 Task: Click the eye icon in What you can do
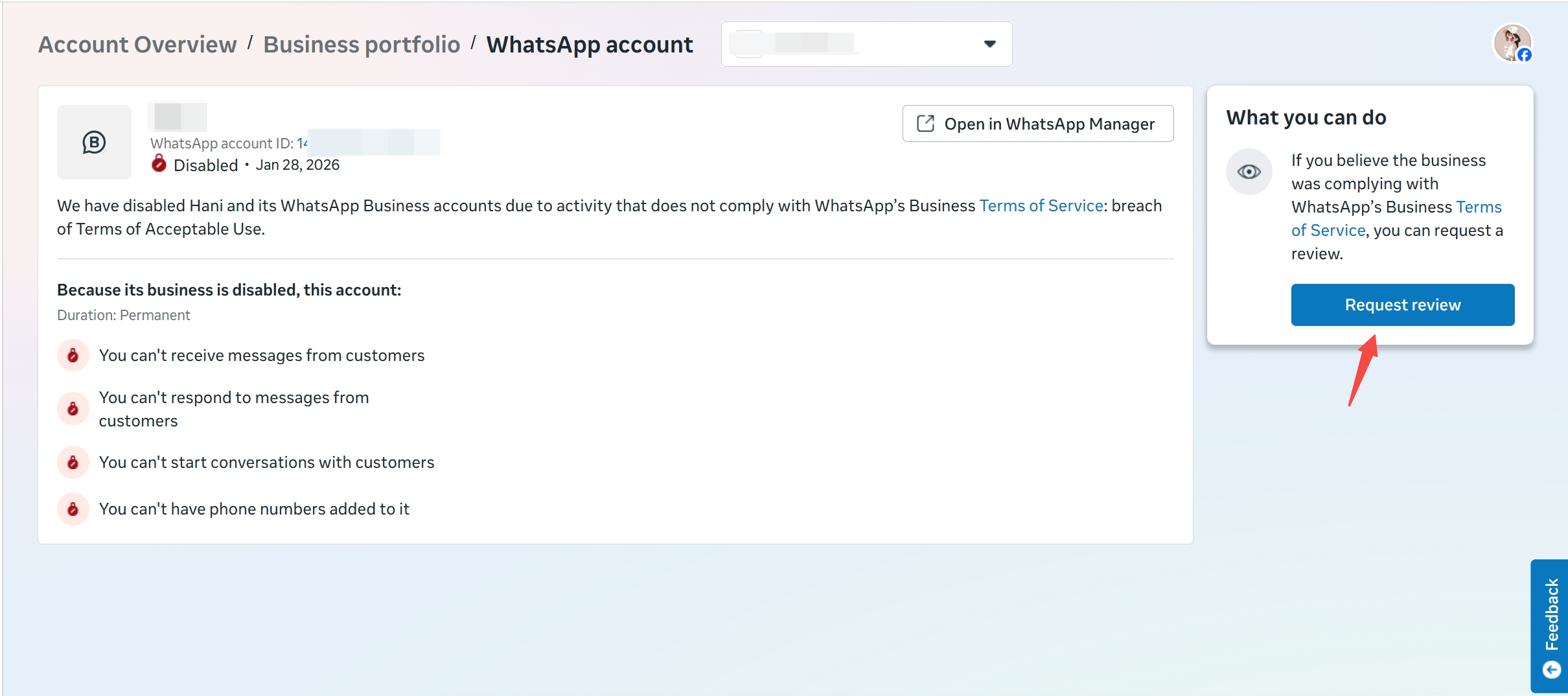point(1249,172)
